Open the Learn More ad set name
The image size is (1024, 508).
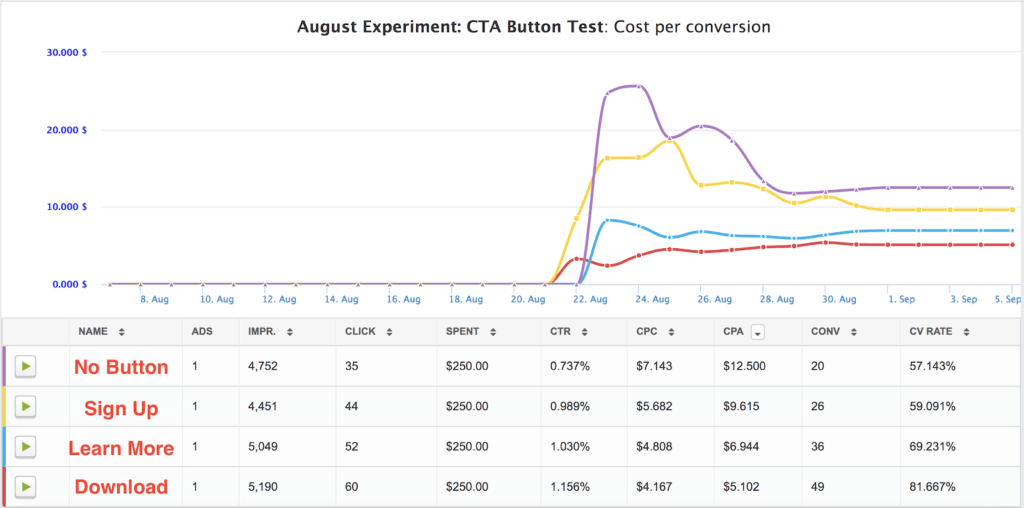pyautogui.click(x=121, y=447)
